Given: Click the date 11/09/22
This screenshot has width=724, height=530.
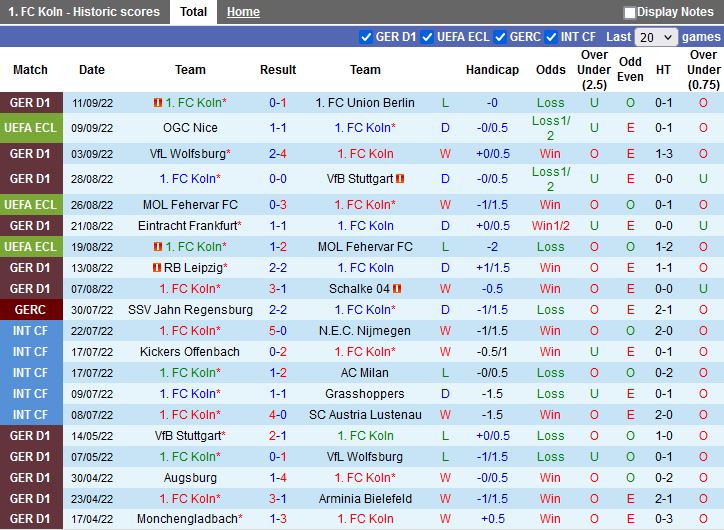Looking at the screenshot, I should 92,103.
